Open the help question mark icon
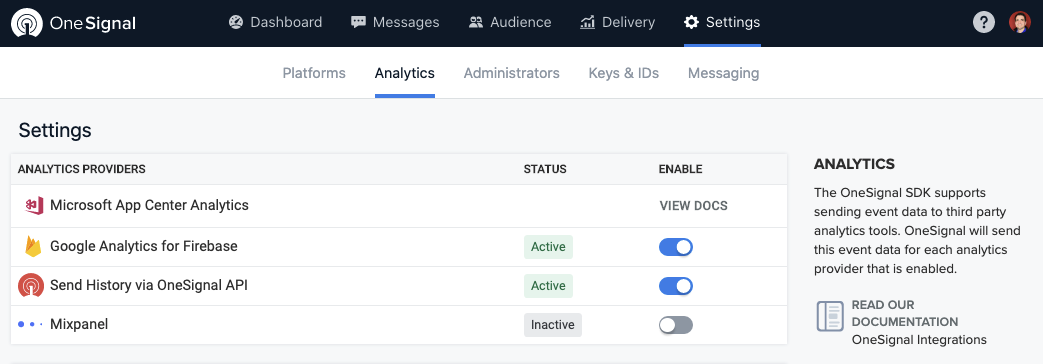This screenshot has width=1043, height=364. click(983, 22)
